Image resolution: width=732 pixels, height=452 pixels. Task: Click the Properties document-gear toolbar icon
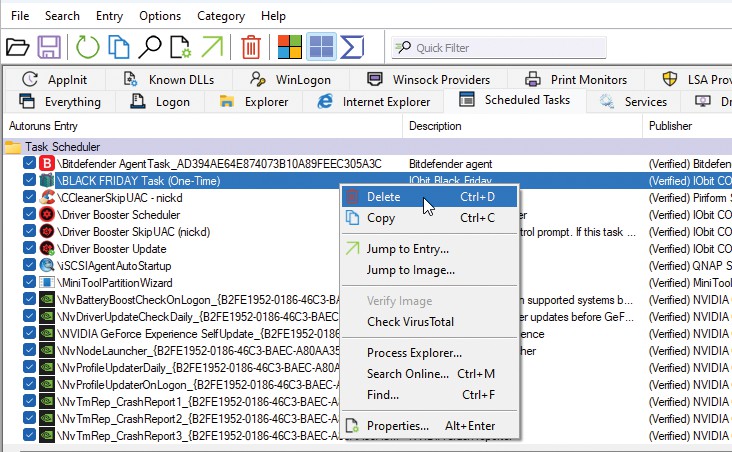[x=180, y=47]
